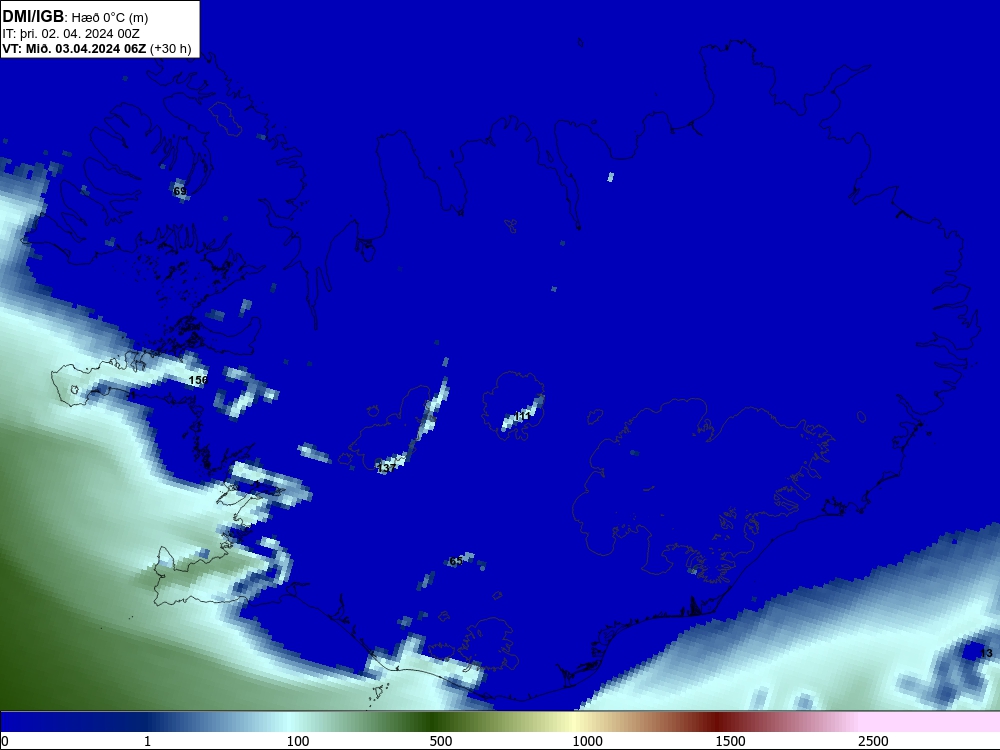Click the map value label 13
The image size is (1000, 750).
(x=986, y=652)
